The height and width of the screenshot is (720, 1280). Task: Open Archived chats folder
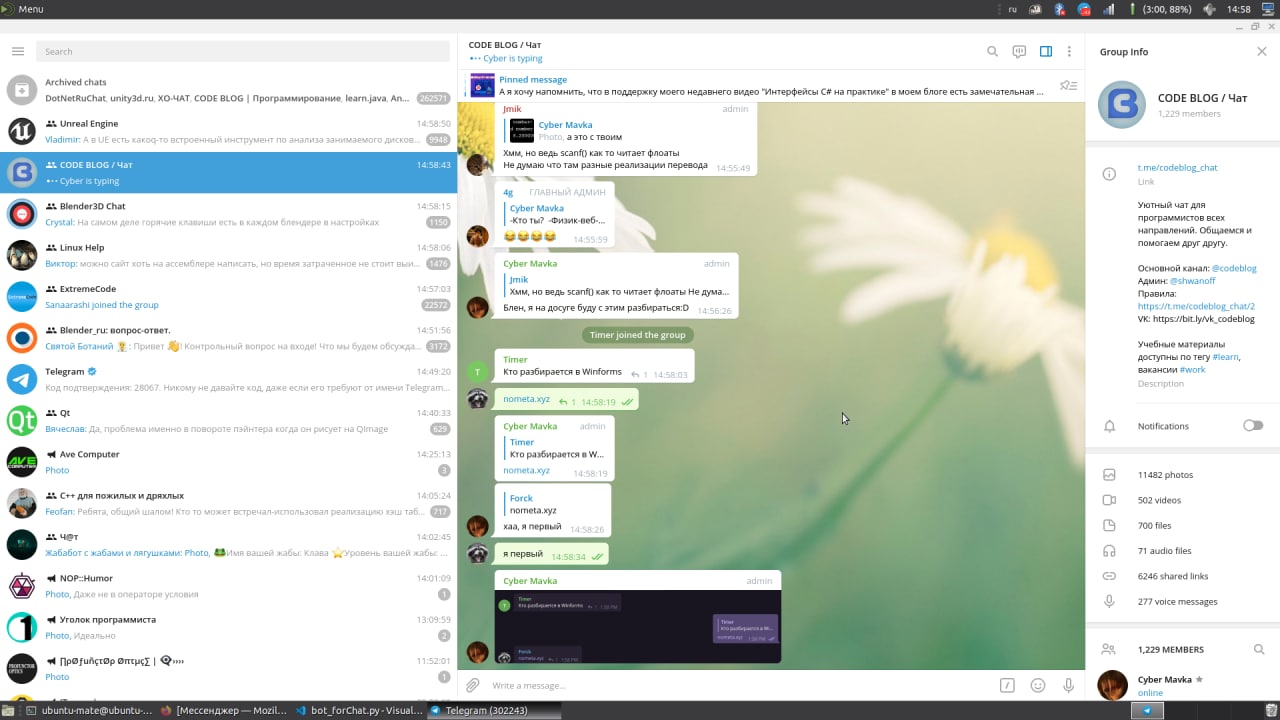[x=228, y=90]
